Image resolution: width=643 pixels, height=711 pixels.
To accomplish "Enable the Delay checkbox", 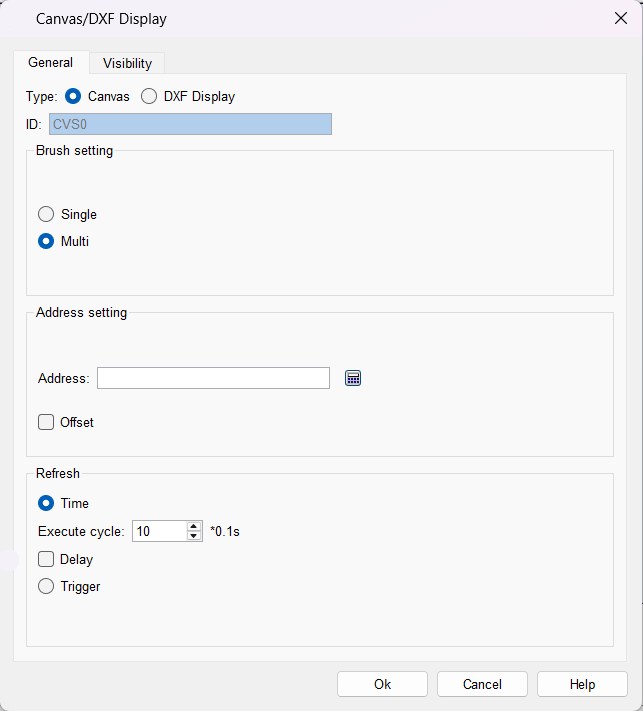I will (46, 559).
